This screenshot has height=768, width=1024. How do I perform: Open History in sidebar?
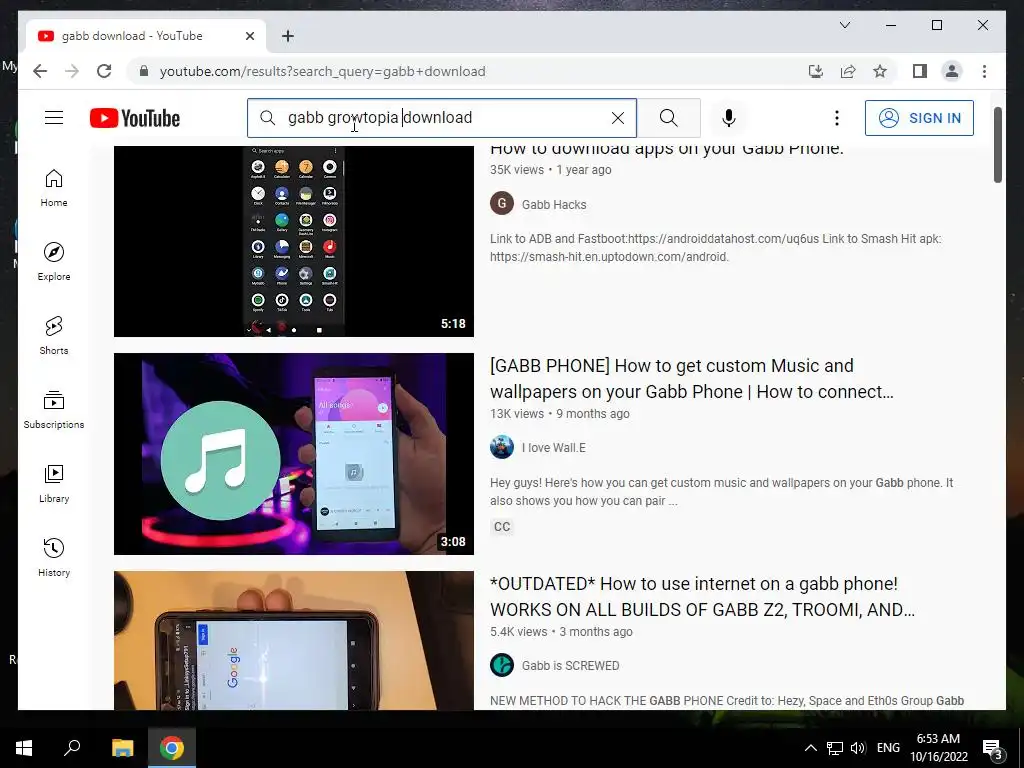54,558
